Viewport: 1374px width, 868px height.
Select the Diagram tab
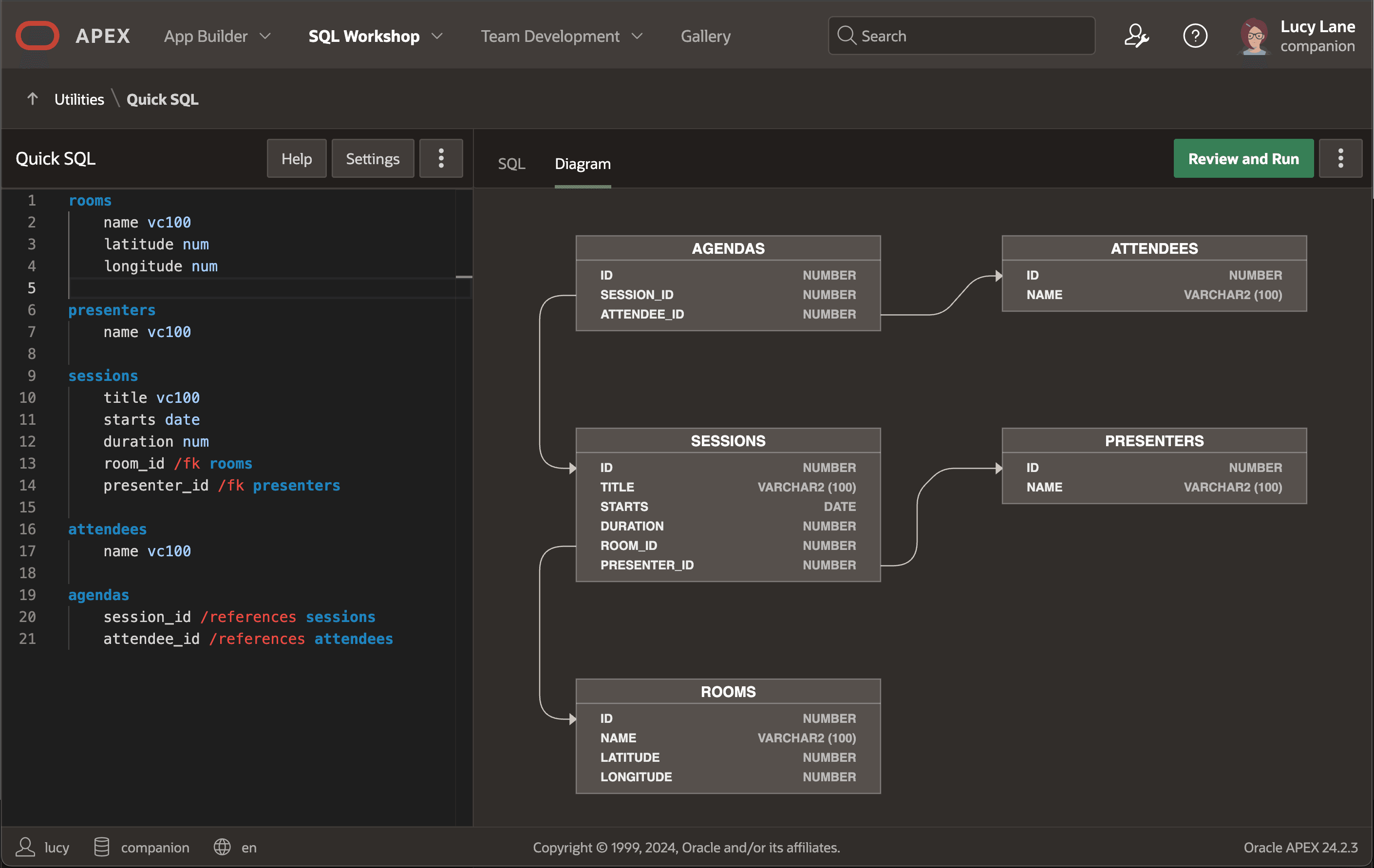click(583, 164)
